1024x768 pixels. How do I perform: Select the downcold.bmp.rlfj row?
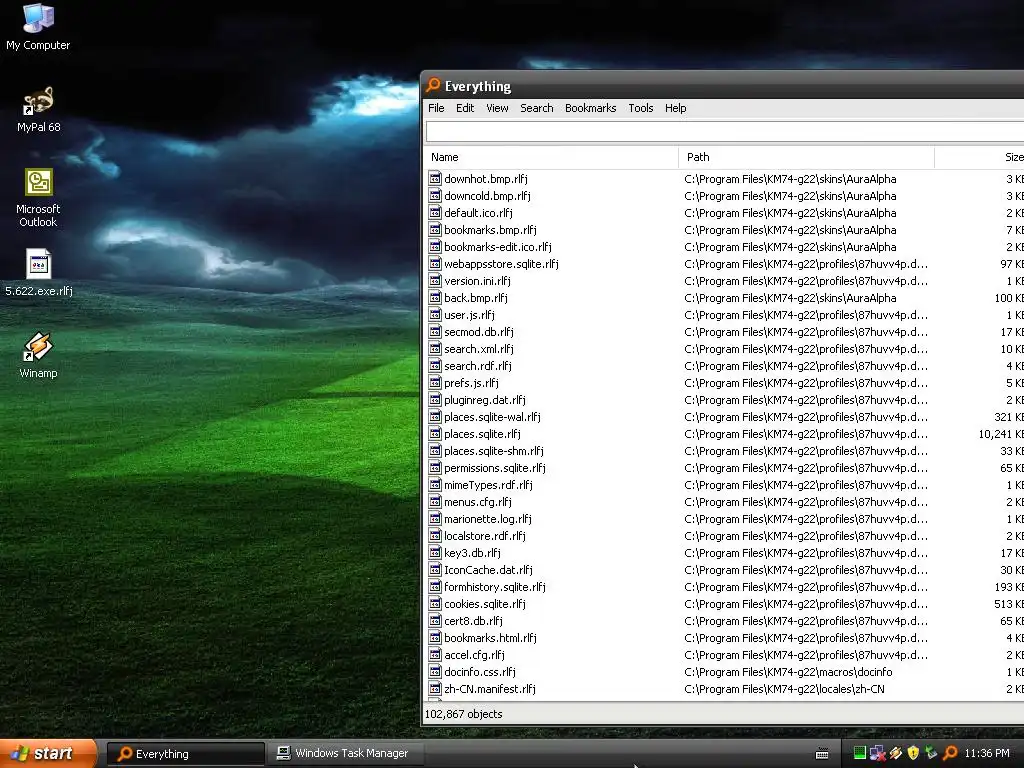(x=725, y=195)
